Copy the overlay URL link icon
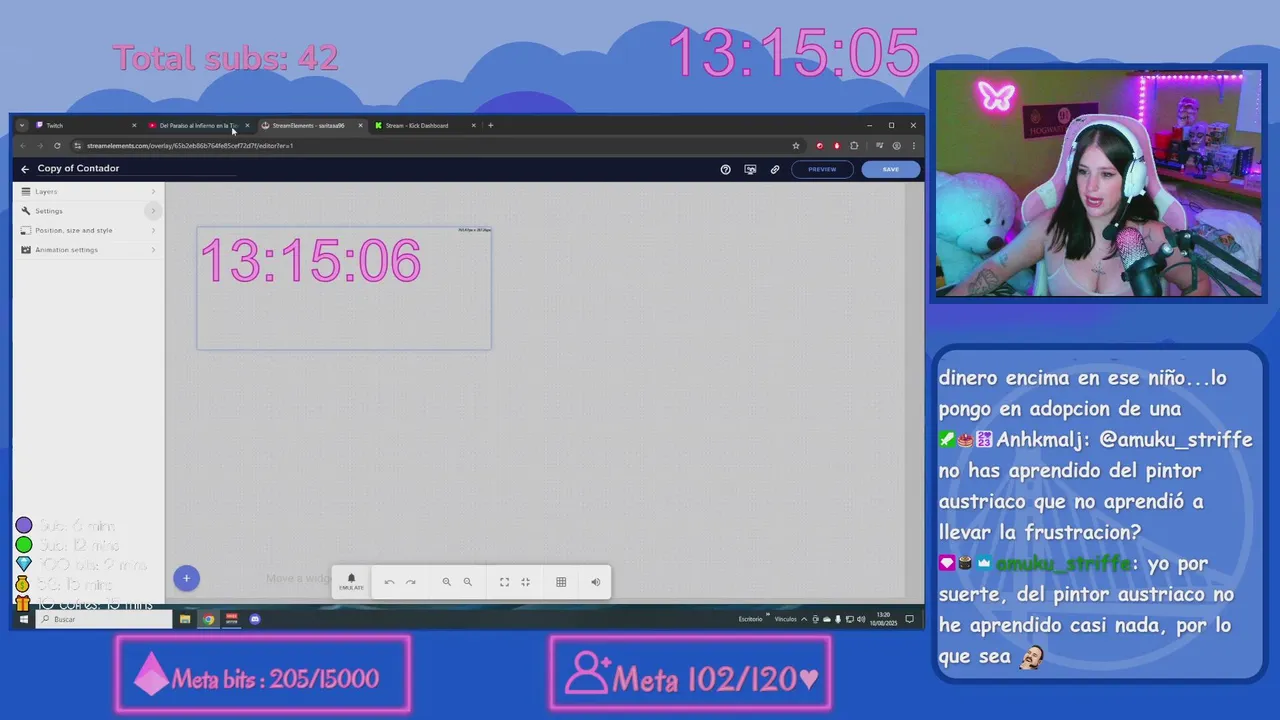Screen dimensions: 1280x720 tap(774, 169)
